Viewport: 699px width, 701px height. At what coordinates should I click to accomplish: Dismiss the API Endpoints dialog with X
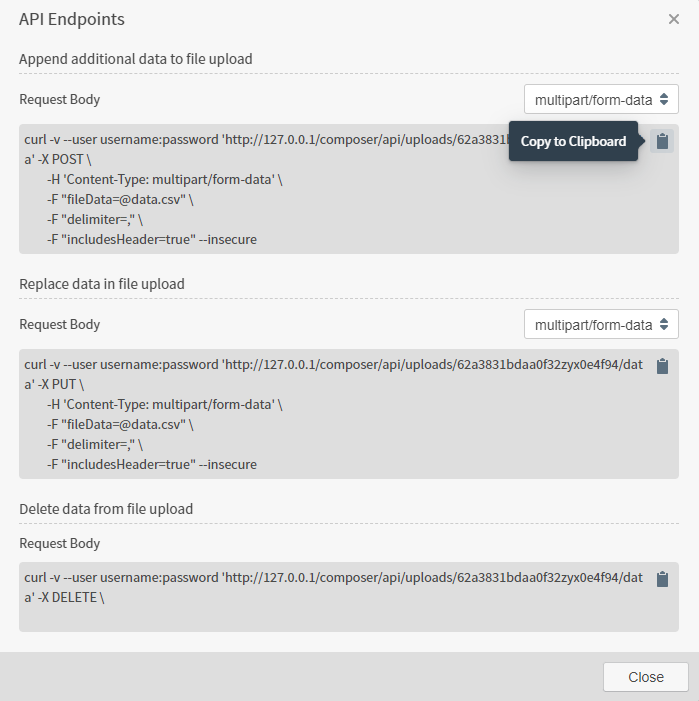pos(674,19)
